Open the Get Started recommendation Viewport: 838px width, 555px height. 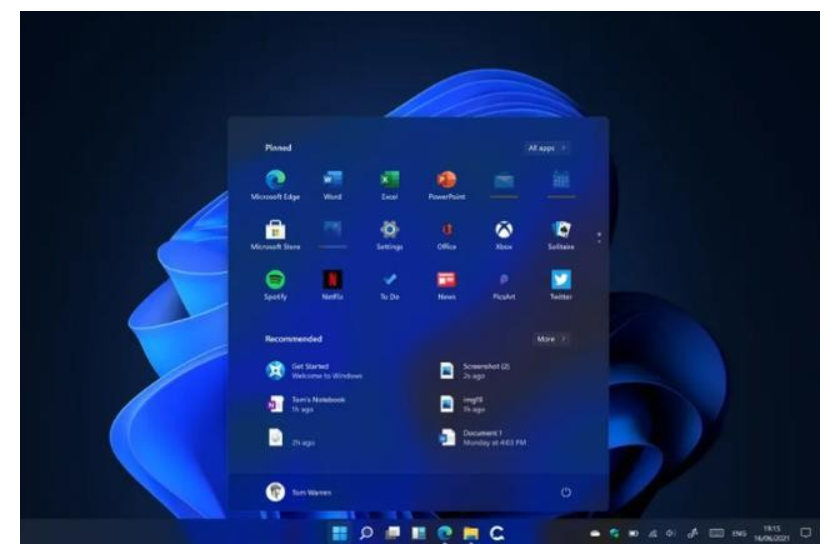314,371
